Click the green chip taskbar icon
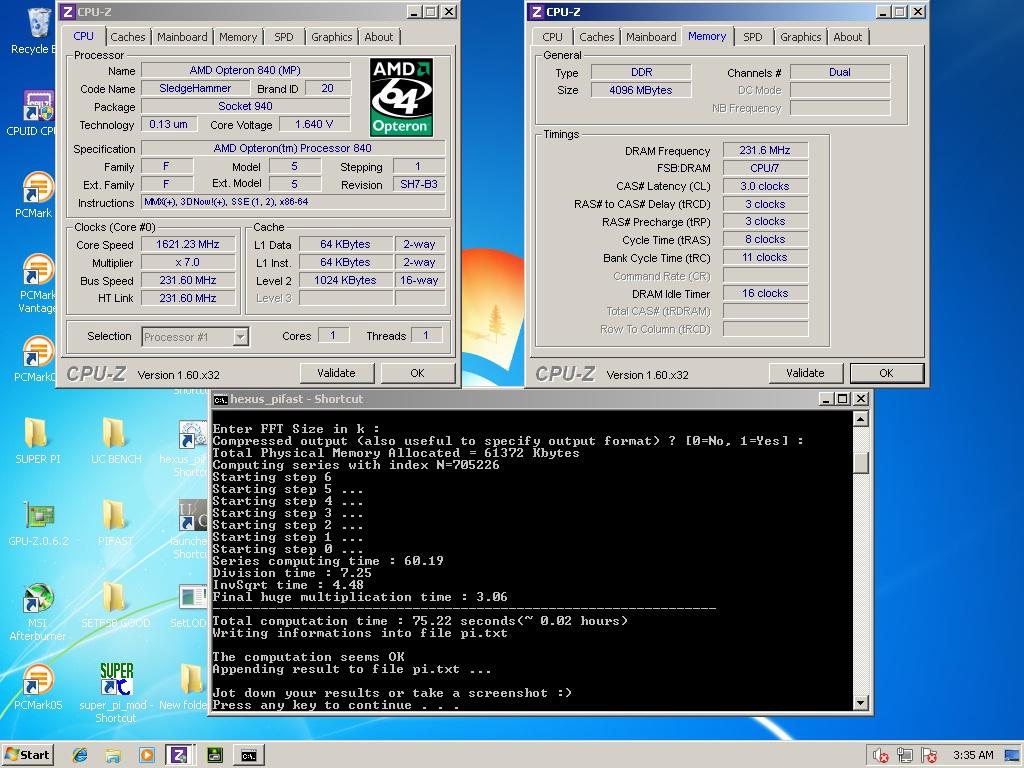This screenshot has width=1024, height=768. pyautogui.click(x=214, y=756)
